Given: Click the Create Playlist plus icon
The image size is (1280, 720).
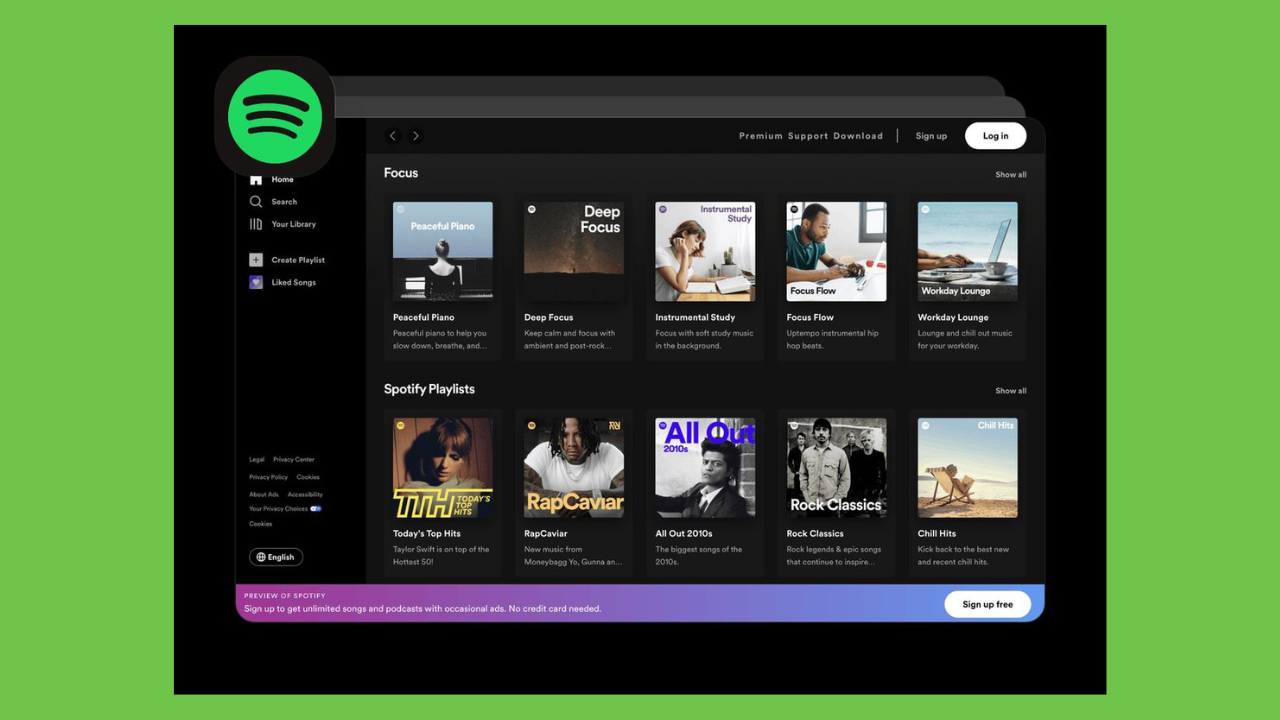Looking at the screenshot, I should click(256, 260).
